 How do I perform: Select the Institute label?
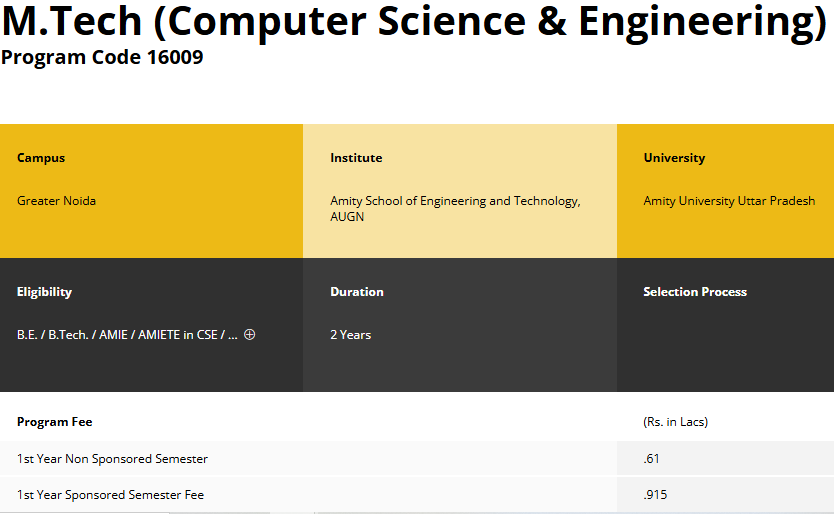click(356, 158)
